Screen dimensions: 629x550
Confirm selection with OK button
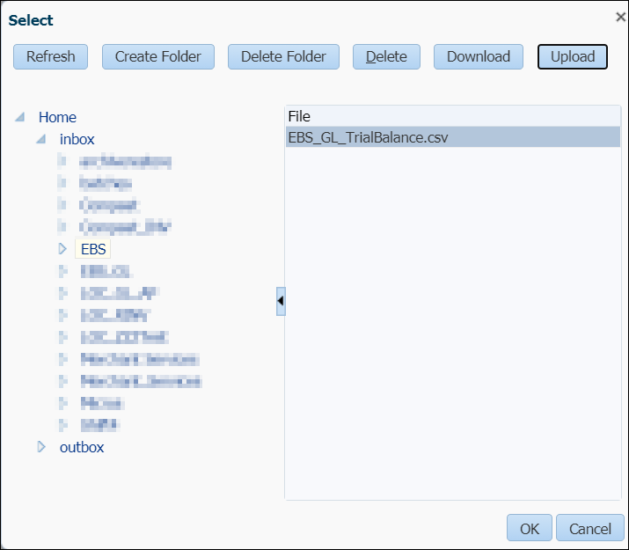coord(529,528)
